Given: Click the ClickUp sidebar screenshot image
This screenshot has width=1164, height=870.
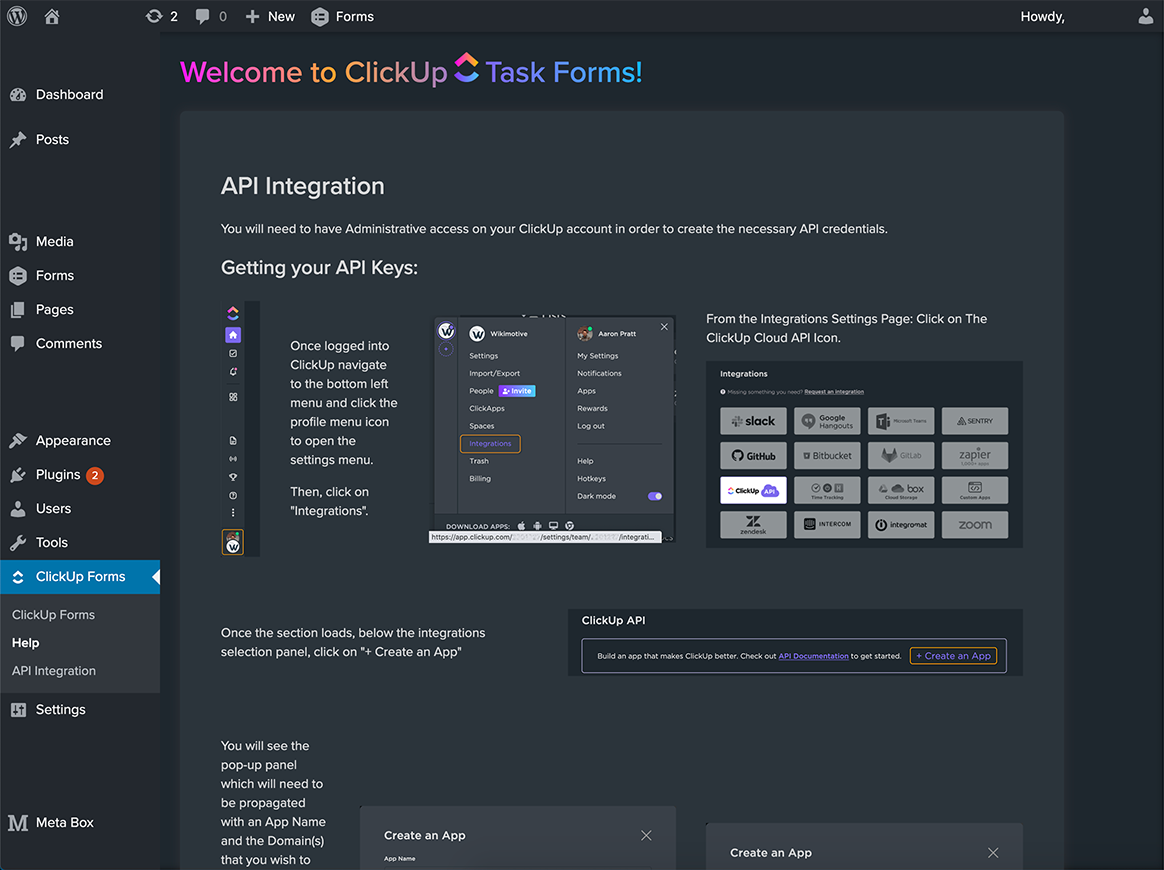Looking at the screenshot, I should (x=241, y=428).
